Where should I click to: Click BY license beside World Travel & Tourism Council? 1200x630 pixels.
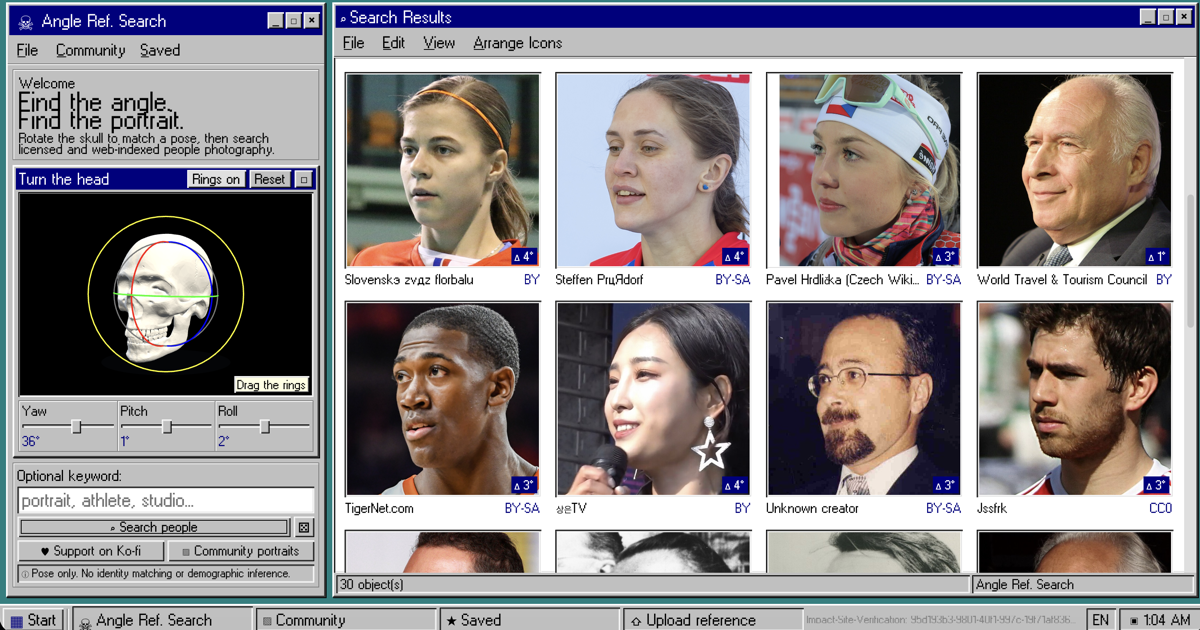pyautogui.click(x=1164, y=280)
